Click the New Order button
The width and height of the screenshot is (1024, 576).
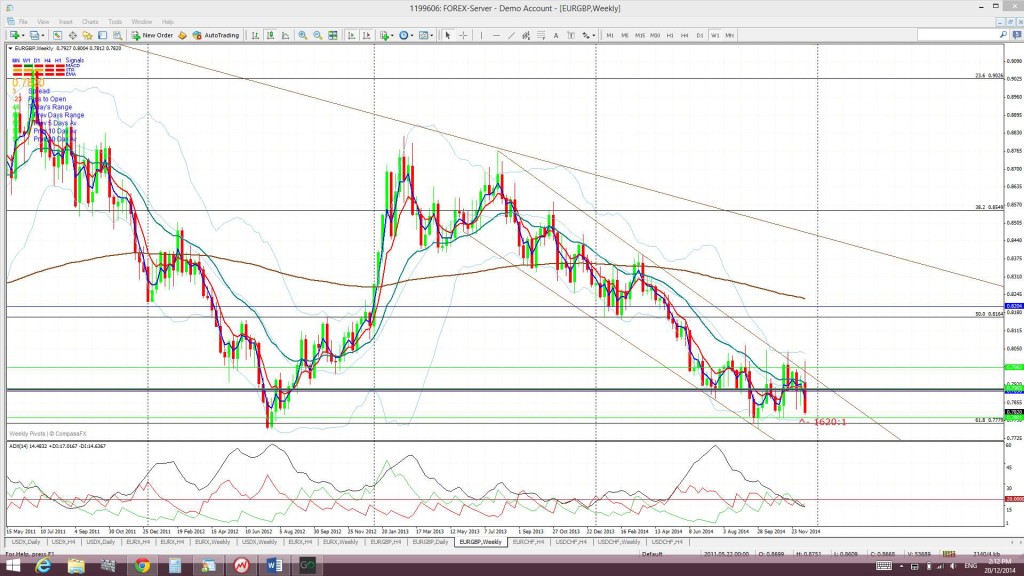point(152,35)
